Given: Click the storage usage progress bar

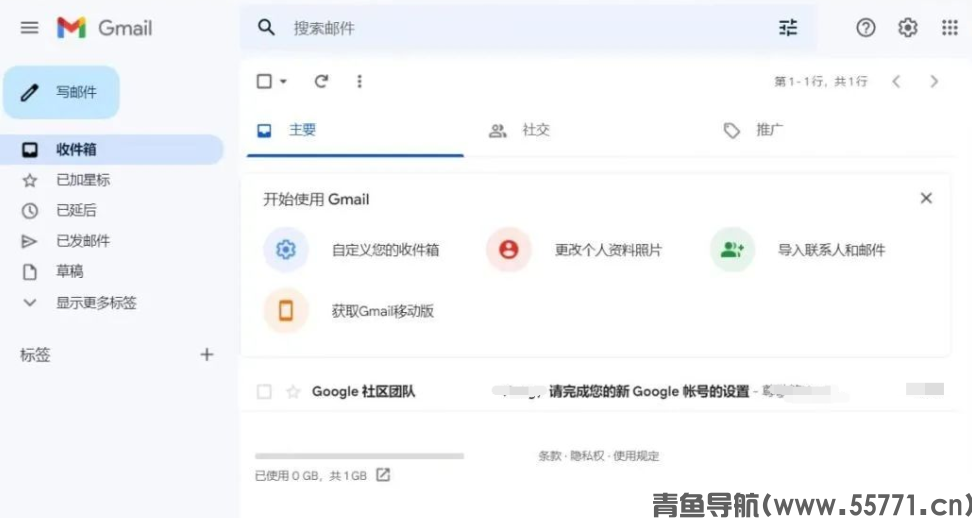Looking at the screenshot, I should click(360, 456).
